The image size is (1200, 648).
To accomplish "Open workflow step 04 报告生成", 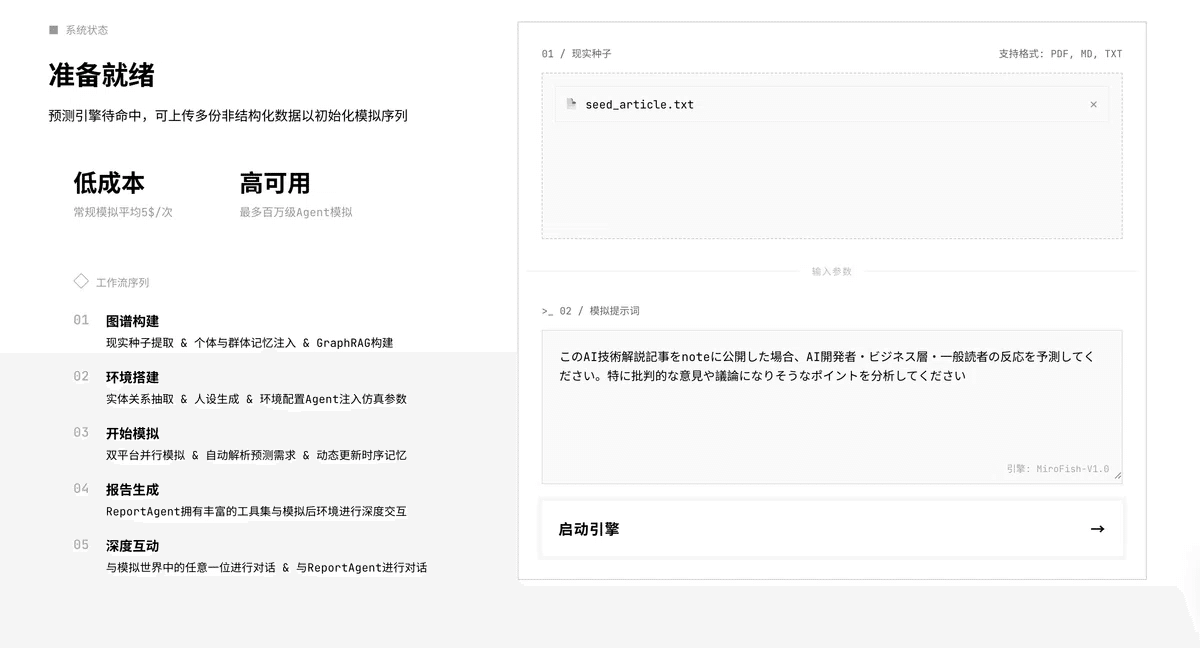I will [x=132, y=489].
